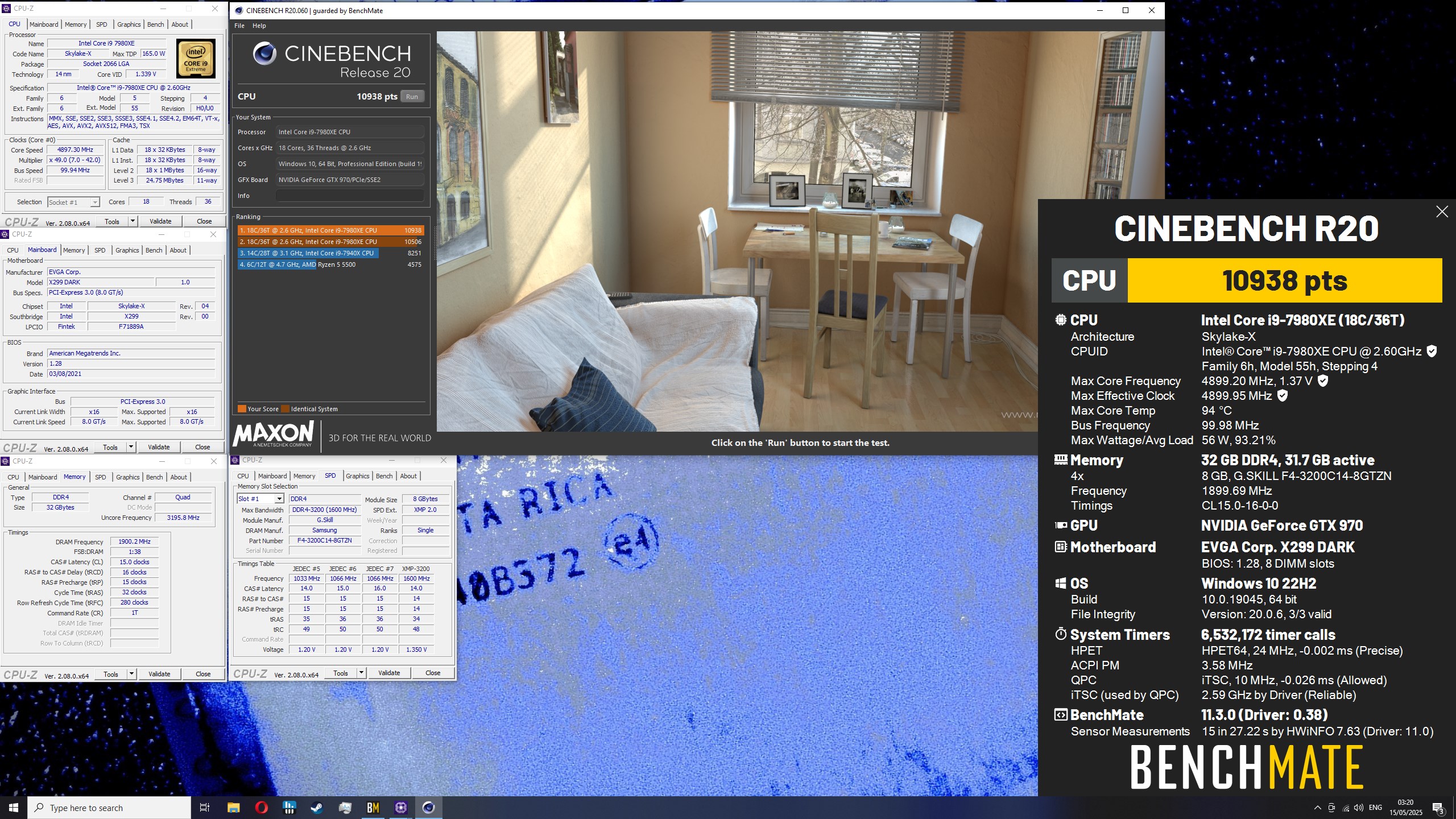Viewport: 1456px width, 819px height.
Task: Open Task View on the taskbar
Action: pyautogui.click(x=205, y=808)
